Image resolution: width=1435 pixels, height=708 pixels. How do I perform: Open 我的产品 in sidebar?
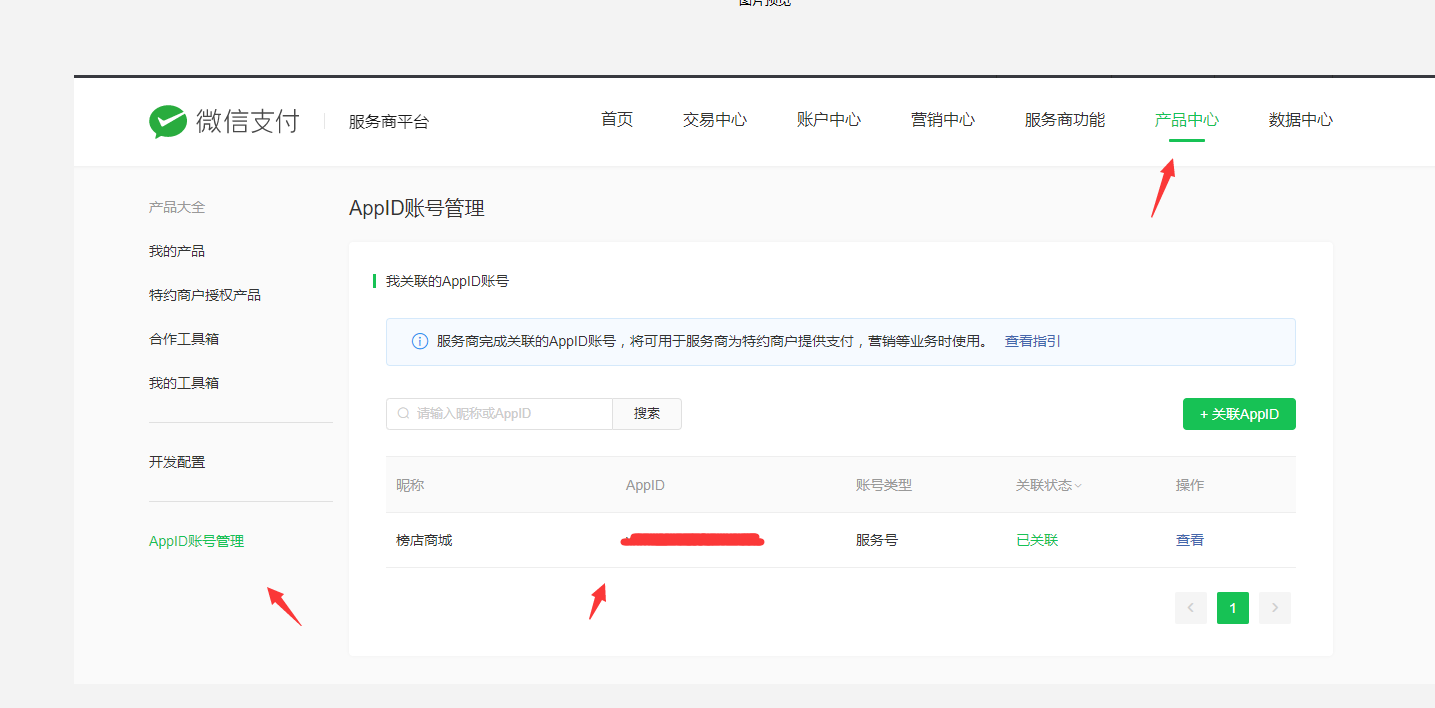pos(177,251)
